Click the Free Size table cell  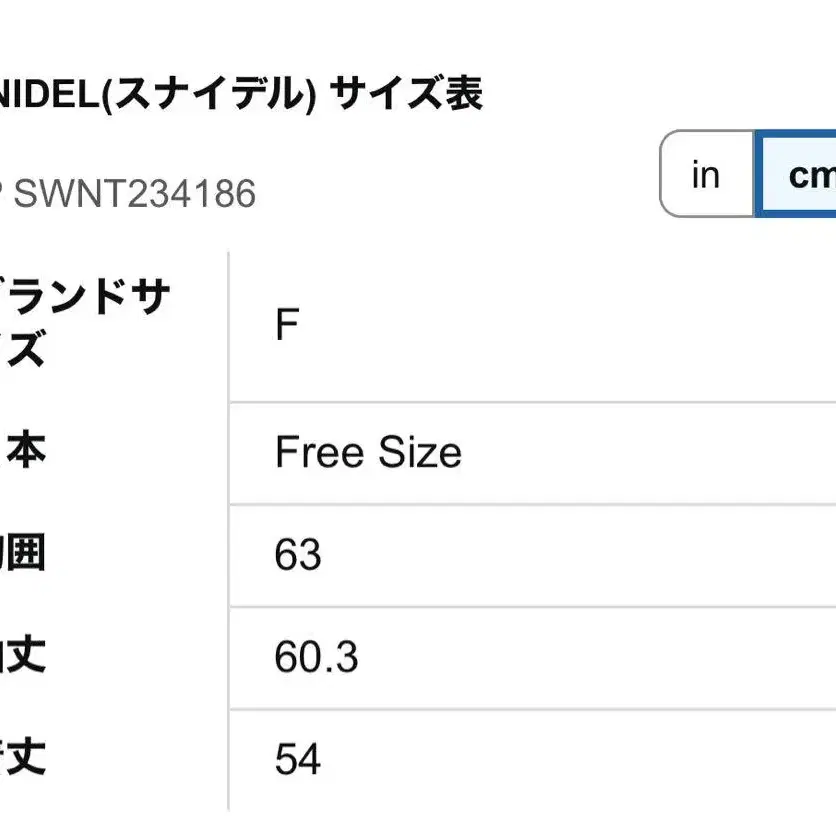click(368, 453)
